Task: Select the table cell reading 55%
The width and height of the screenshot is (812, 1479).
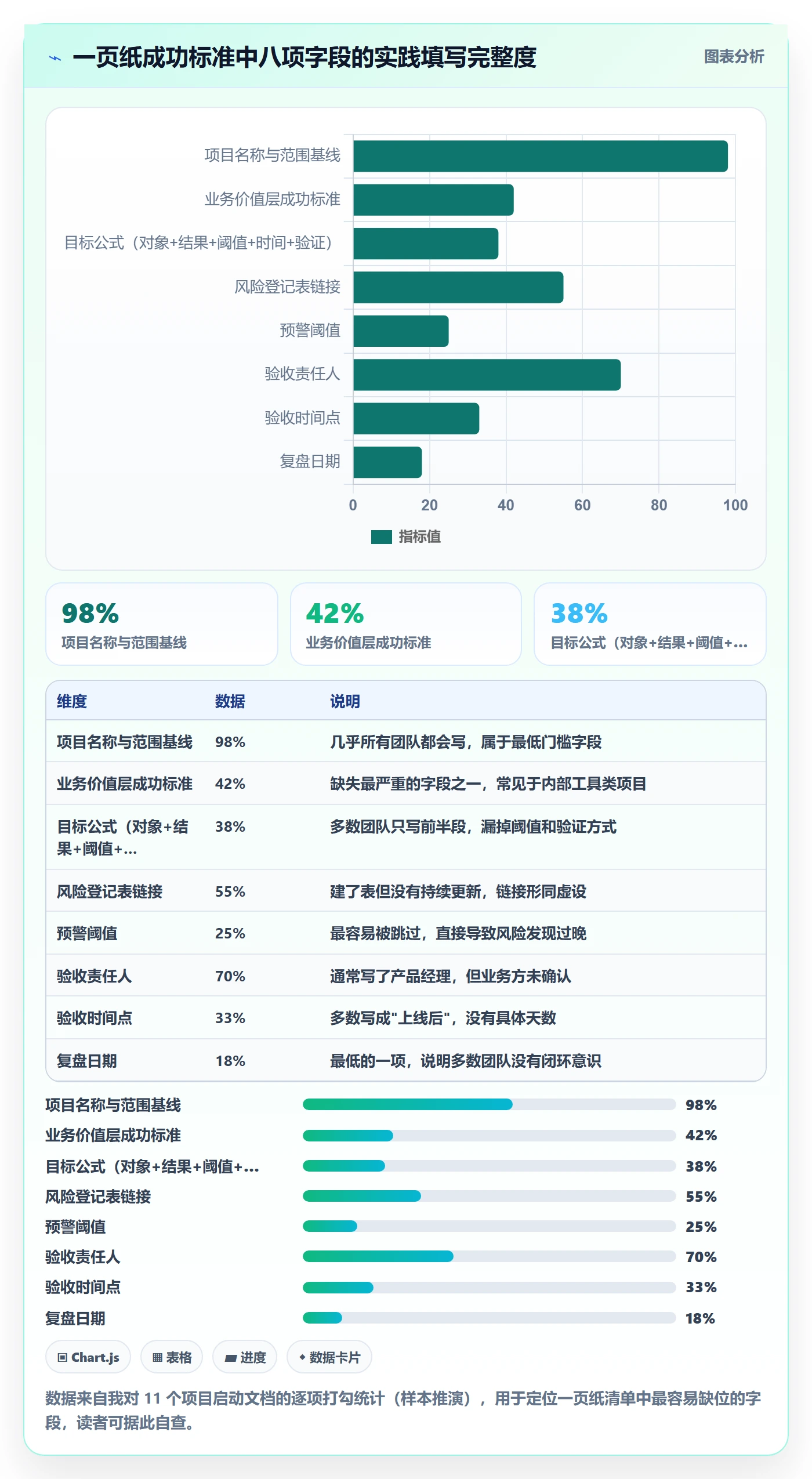Action: [230, 891]
